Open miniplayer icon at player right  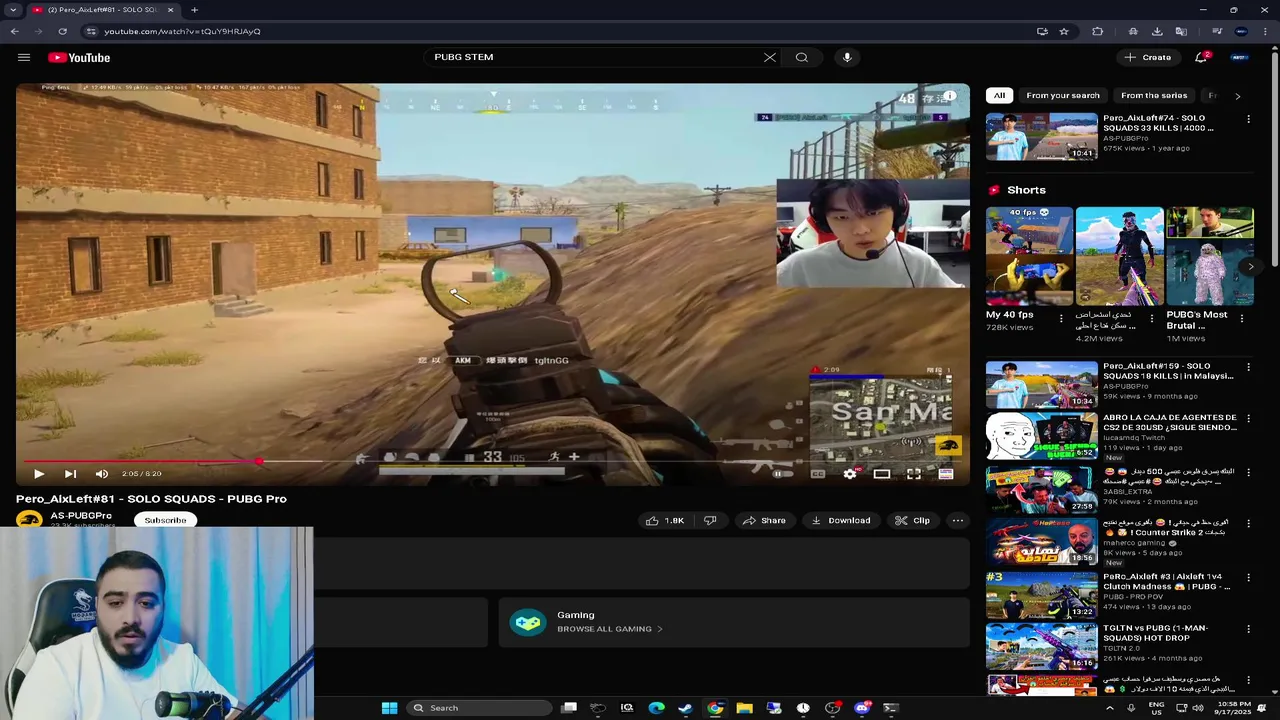[x=946, y=474]
